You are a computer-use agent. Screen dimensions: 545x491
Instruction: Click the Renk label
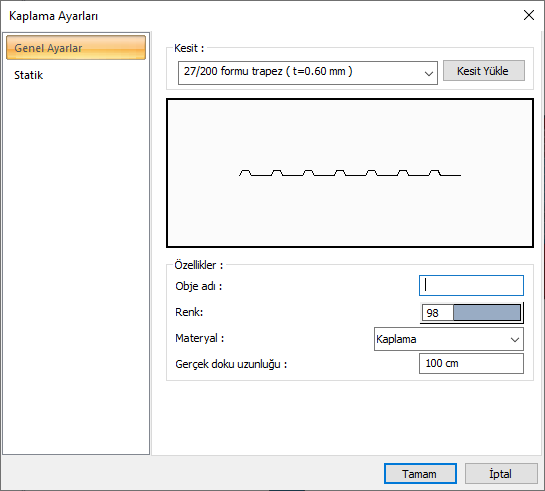(x=189, y=312)
